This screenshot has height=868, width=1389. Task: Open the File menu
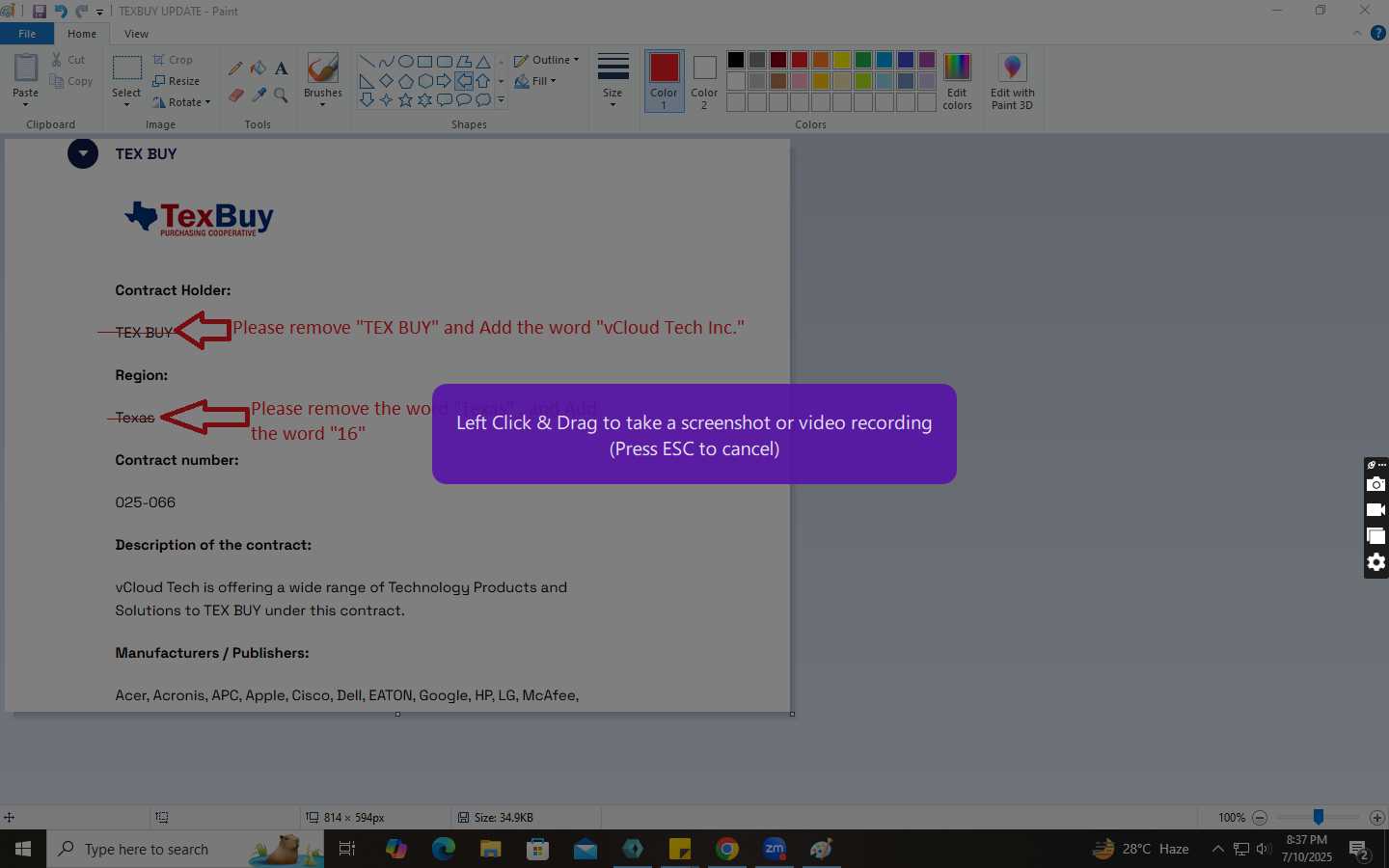point(27,34)
